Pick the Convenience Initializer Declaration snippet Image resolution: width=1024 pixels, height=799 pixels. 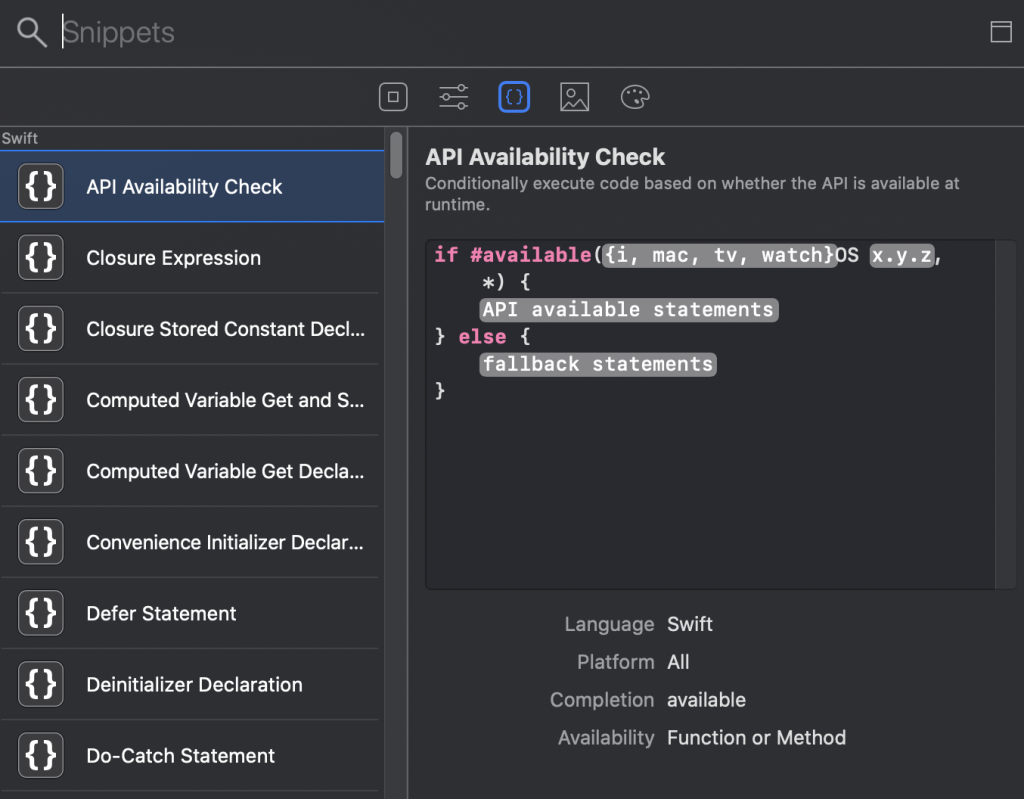[x=225, y=542]
